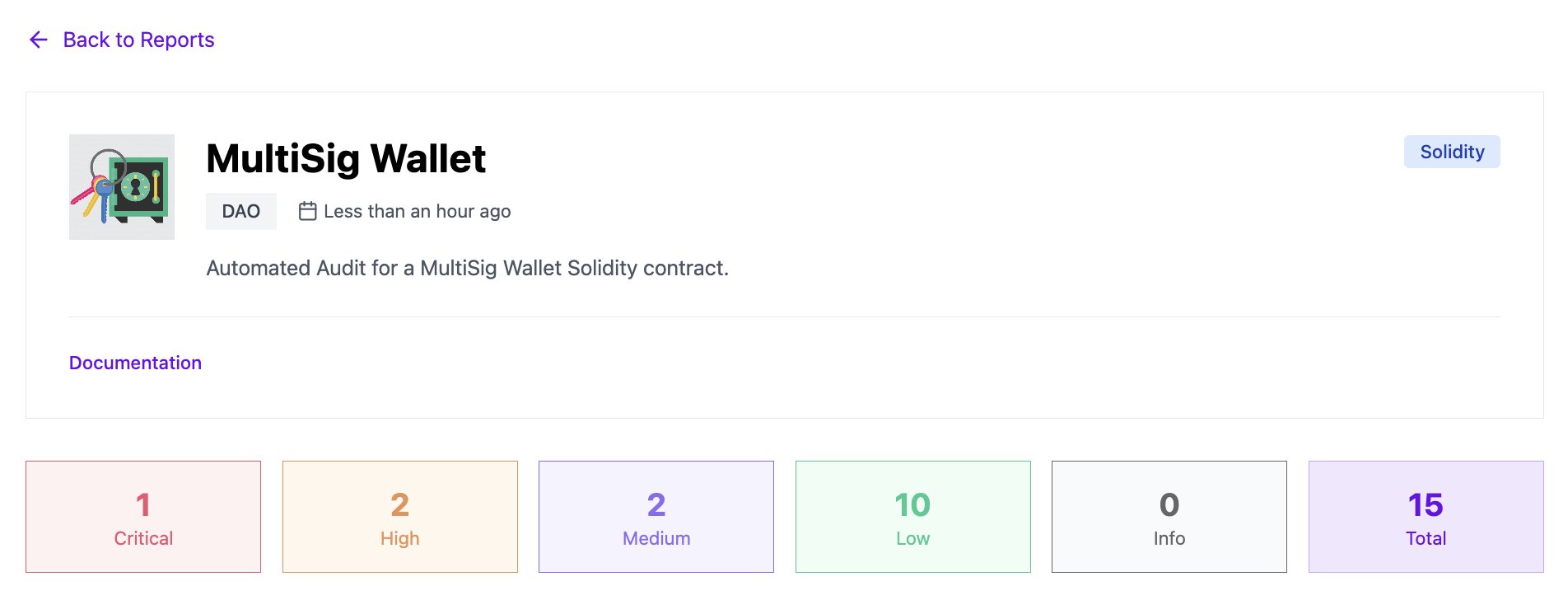
Task: Select the High severity card
Action: [399, 517]
